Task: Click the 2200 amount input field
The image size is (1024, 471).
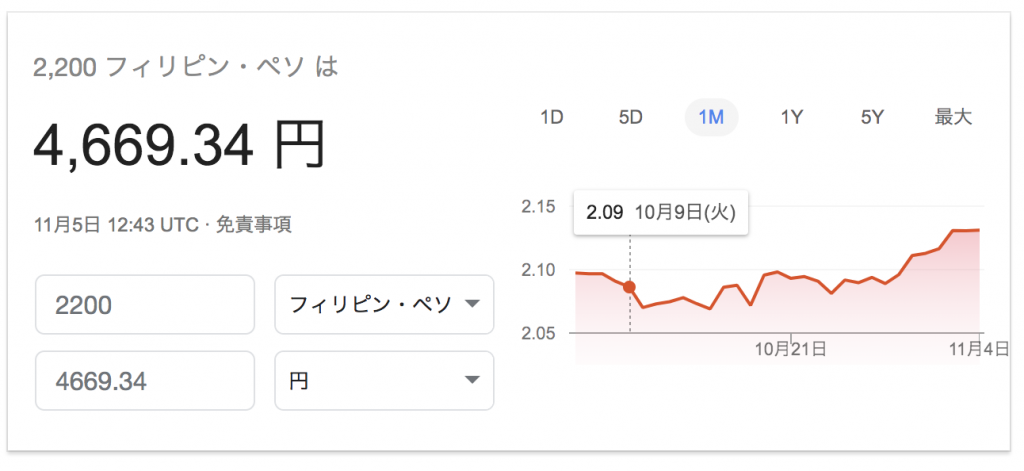Action: pyautogui.click(x=145, y=304)
